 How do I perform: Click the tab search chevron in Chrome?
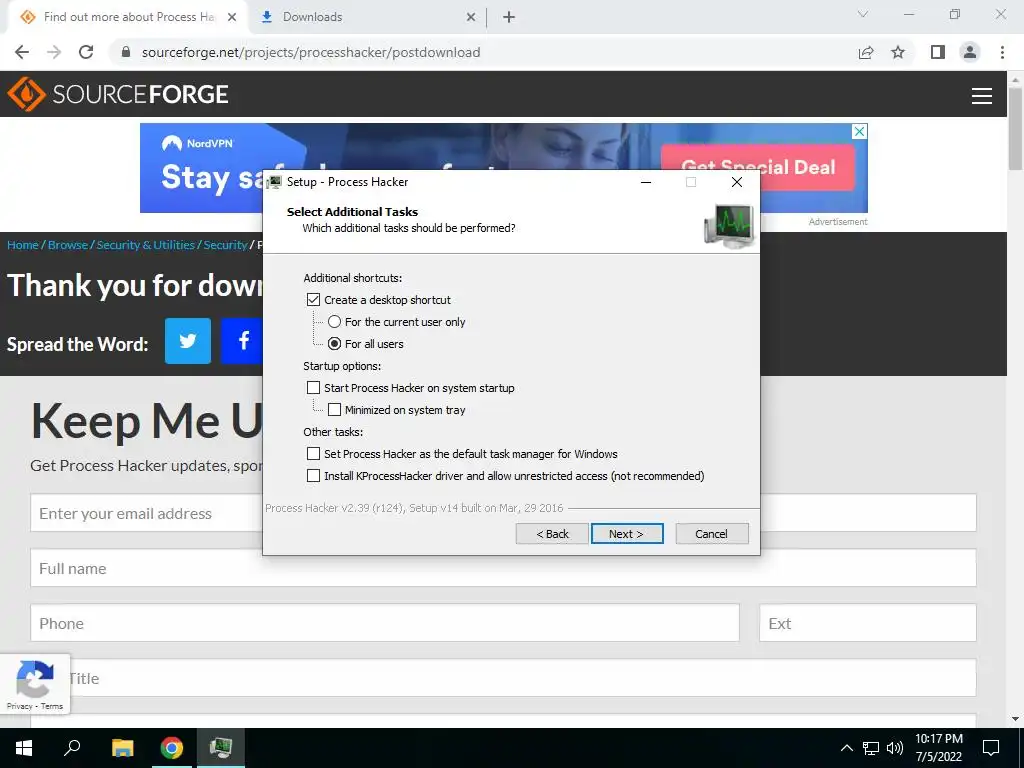[x=863, y=14]
